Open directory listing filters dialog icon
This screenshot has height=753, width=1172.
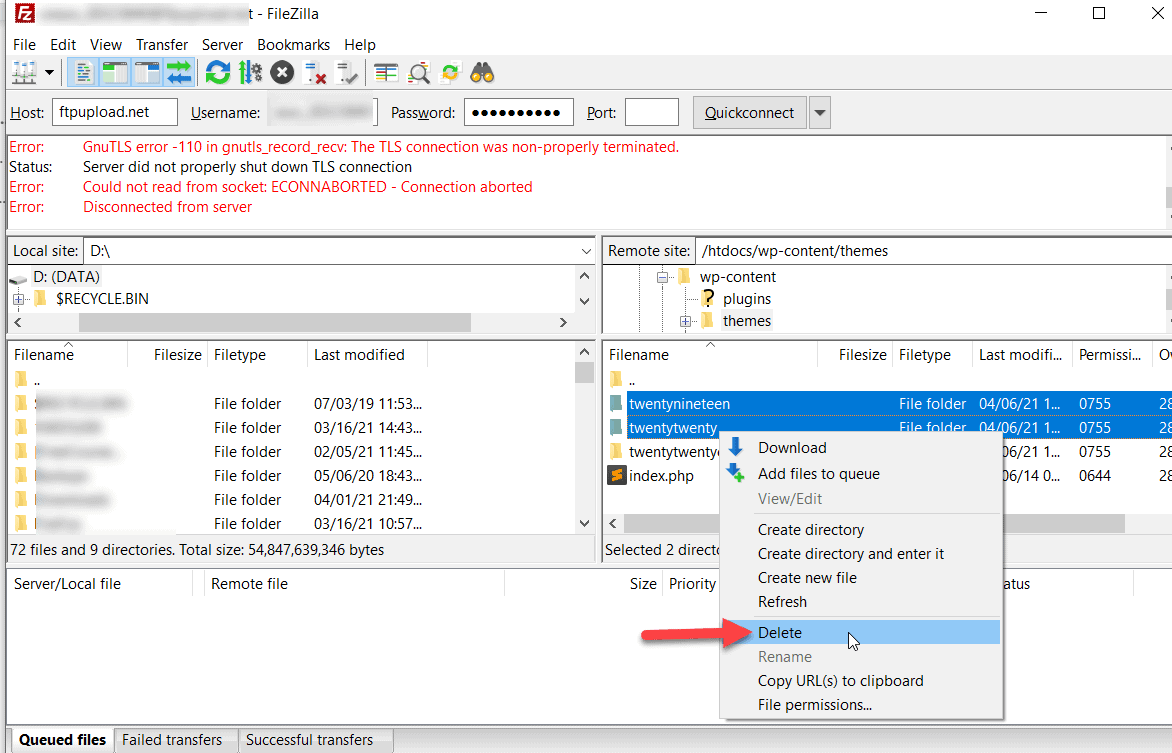386,73
